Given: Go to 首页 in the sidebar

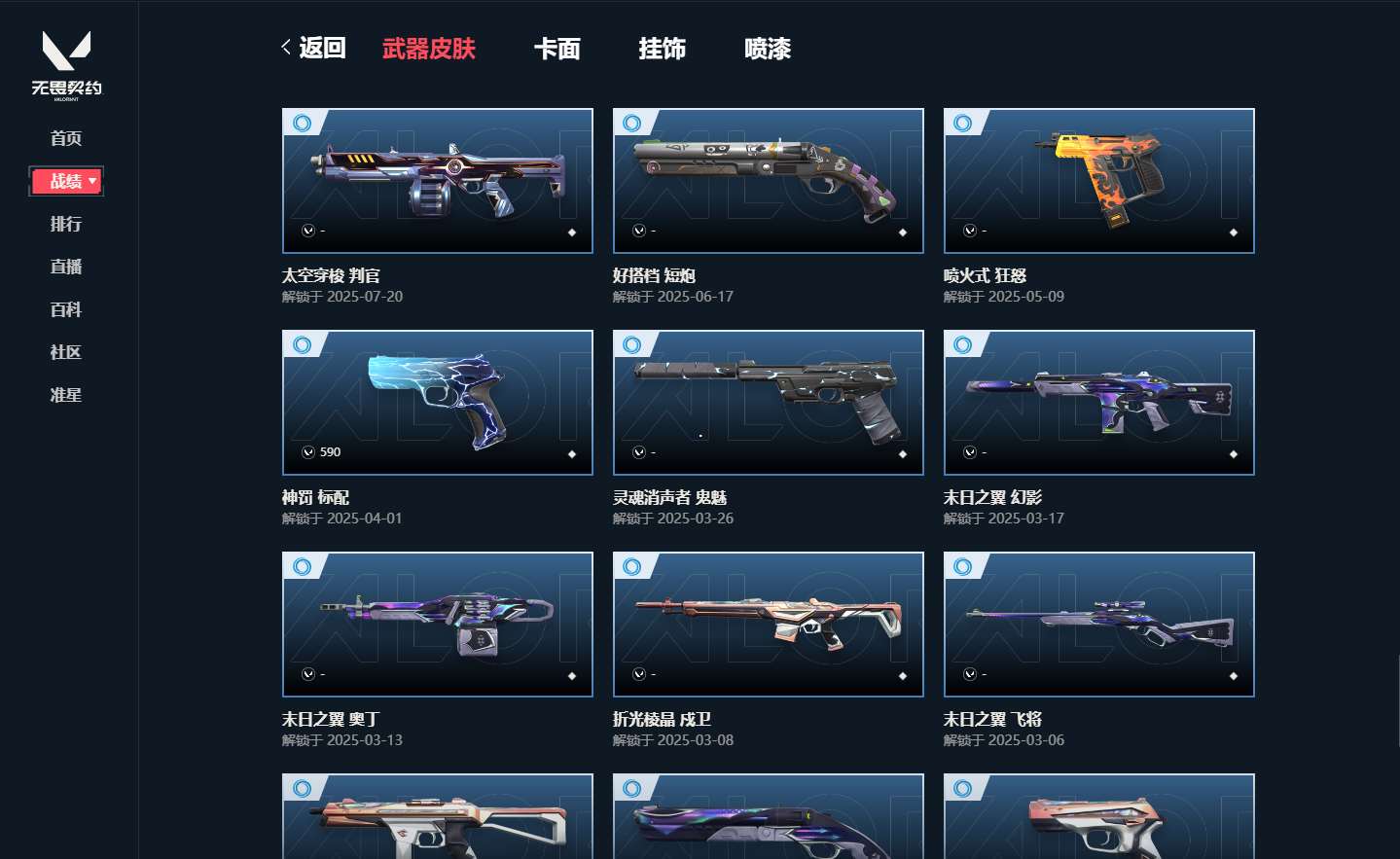Looking at the screenshot, I should 66,138.
